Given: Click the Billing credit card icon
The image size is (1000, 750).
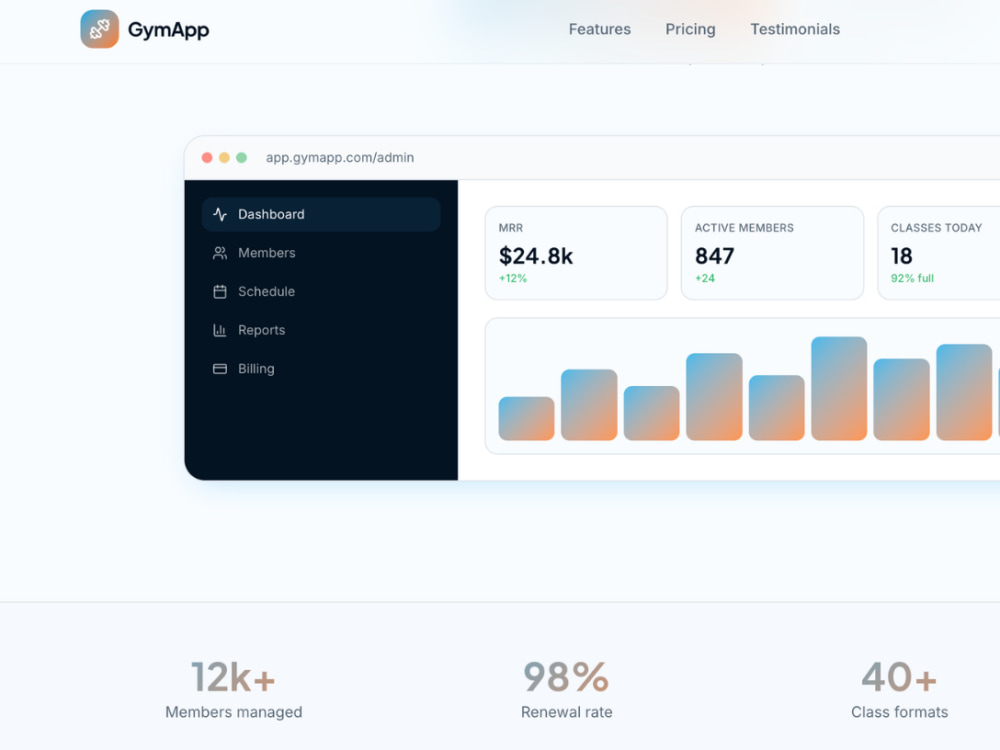Looking at the screenshot, I should [220, 369].
